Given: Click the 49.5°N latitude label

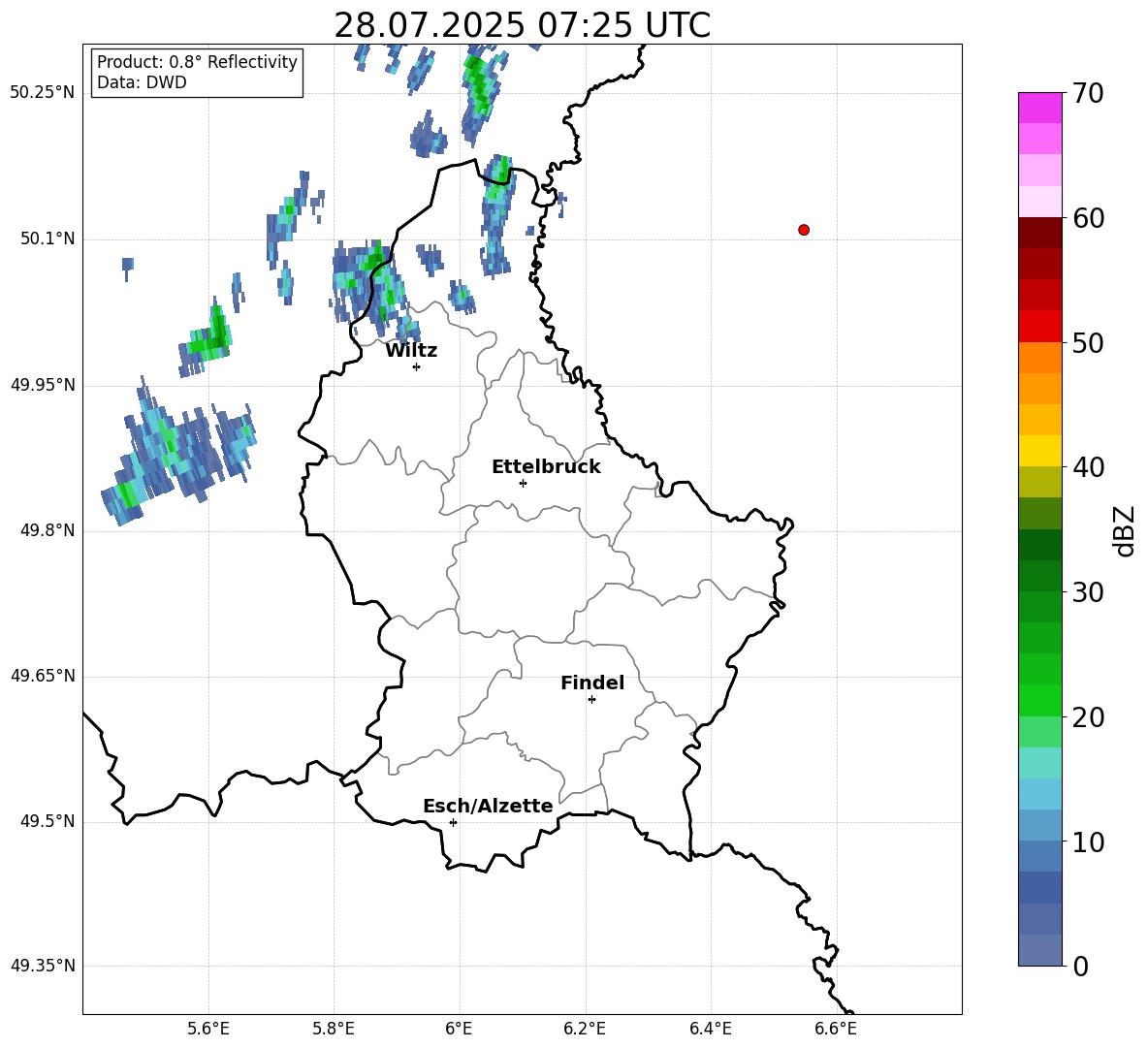Looking at the screenshot, I should tap(48, 821).
